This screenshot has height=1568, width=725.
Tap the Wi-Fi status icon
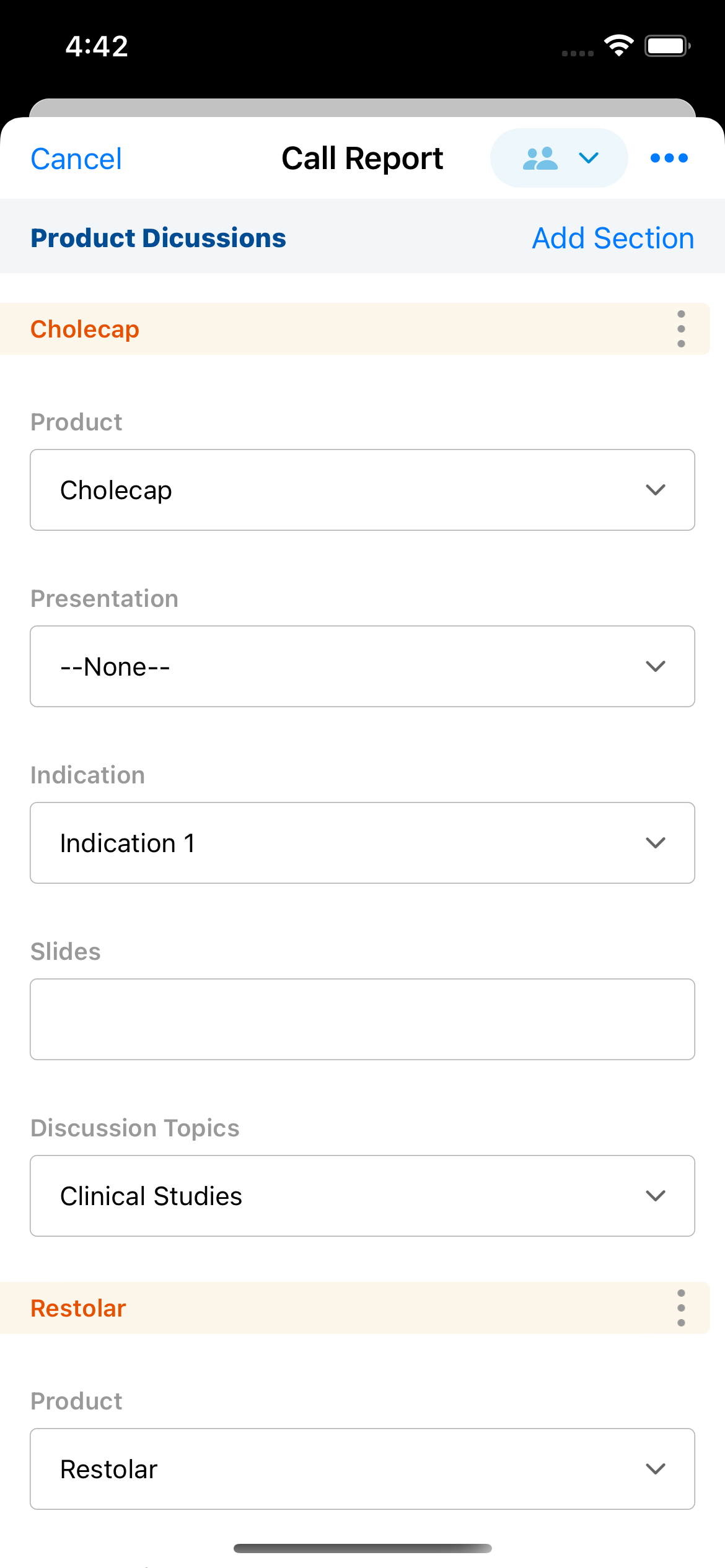pos(618,46)
